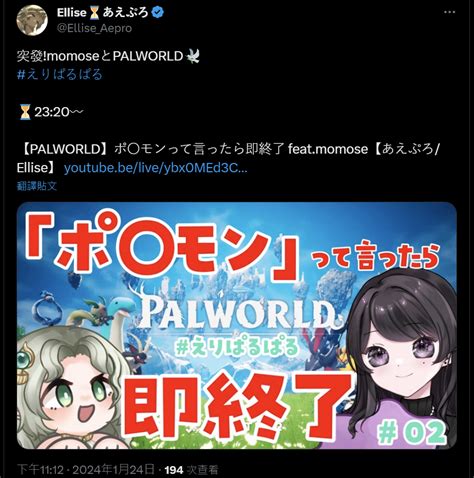Click the PALWORLD logo in thumbnail

point(239,313)
